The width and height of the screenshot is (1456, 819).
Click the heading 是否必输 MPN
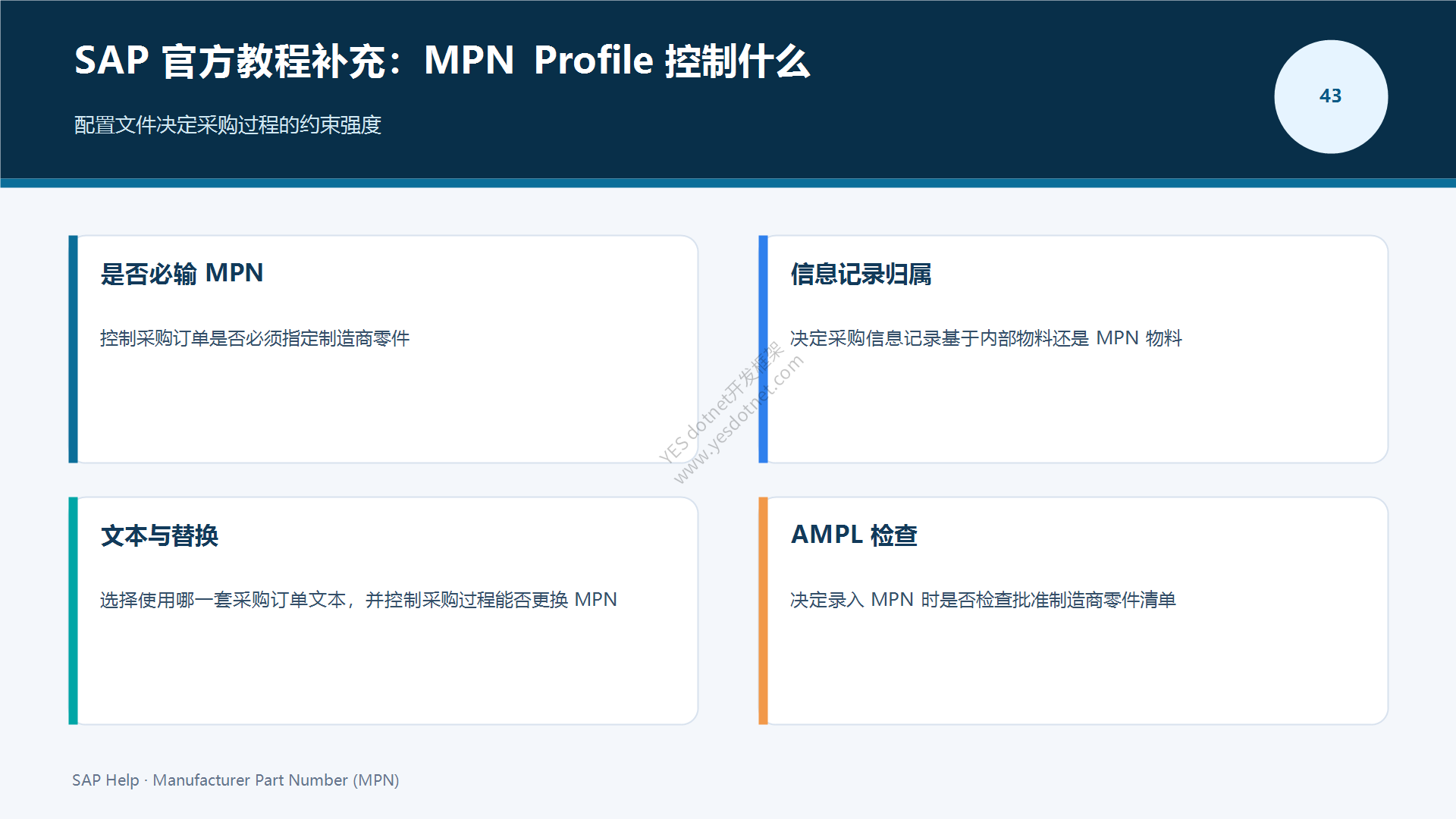(182, 273)
